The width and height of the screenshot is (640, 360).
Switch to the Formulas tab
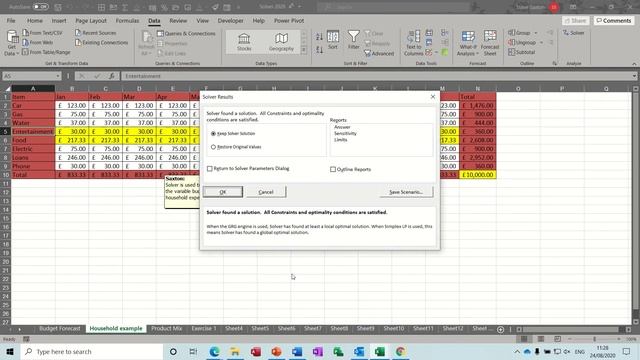tap(127, 20)
